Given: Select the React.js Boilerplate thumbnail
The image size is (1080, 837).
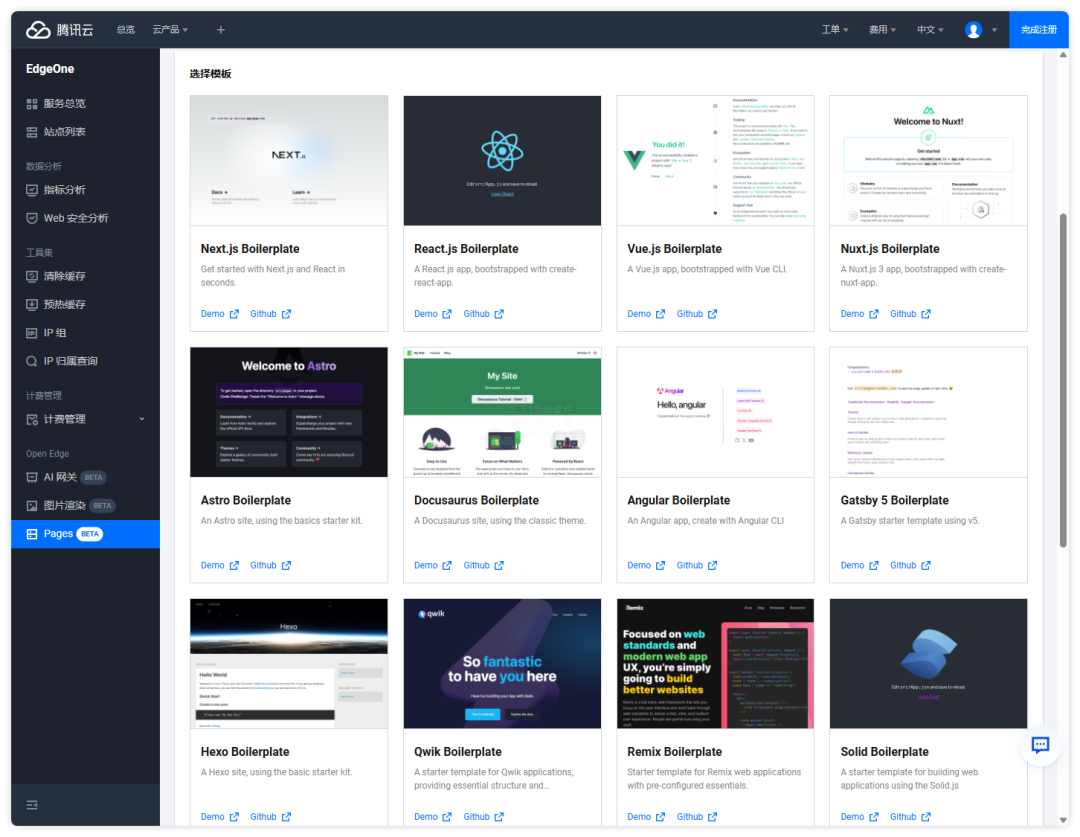Looking at the screenshot, I should (x=502, y=161).
